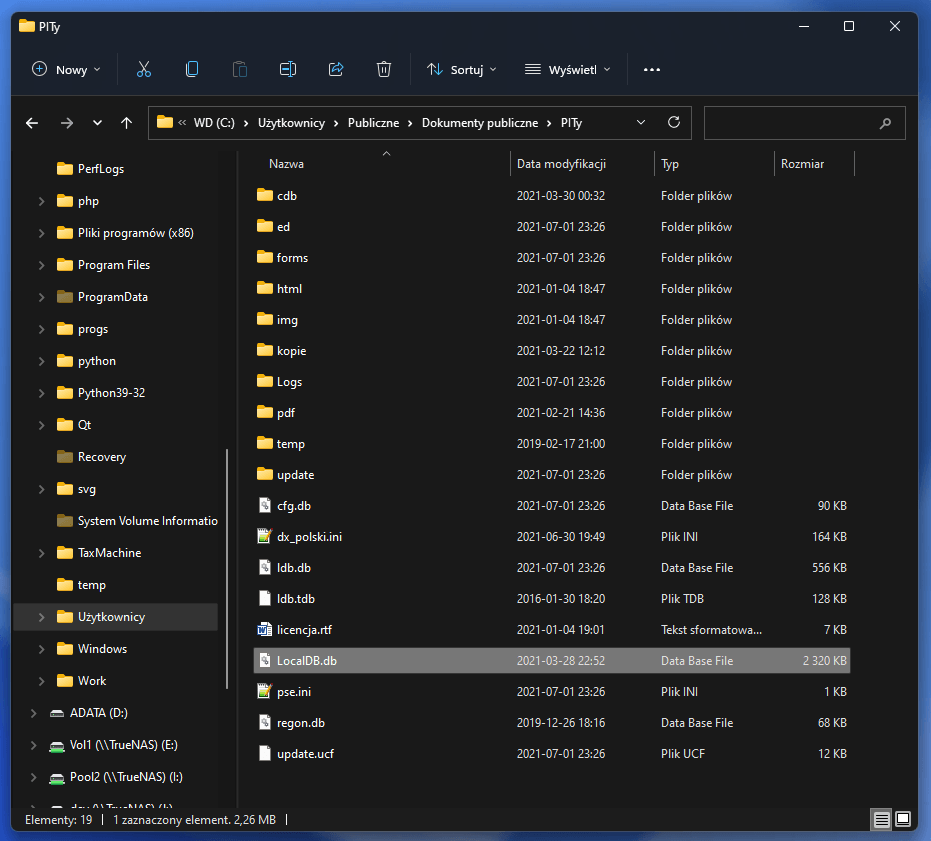Open the address bar history dropdown

(x=641, y=123)
